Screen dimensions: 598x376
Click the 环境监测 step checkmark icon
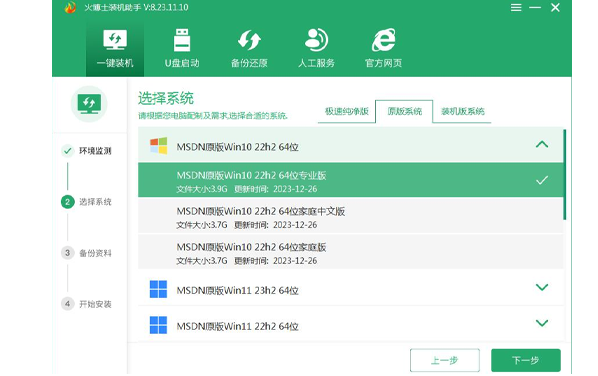[x=68, y=151]
